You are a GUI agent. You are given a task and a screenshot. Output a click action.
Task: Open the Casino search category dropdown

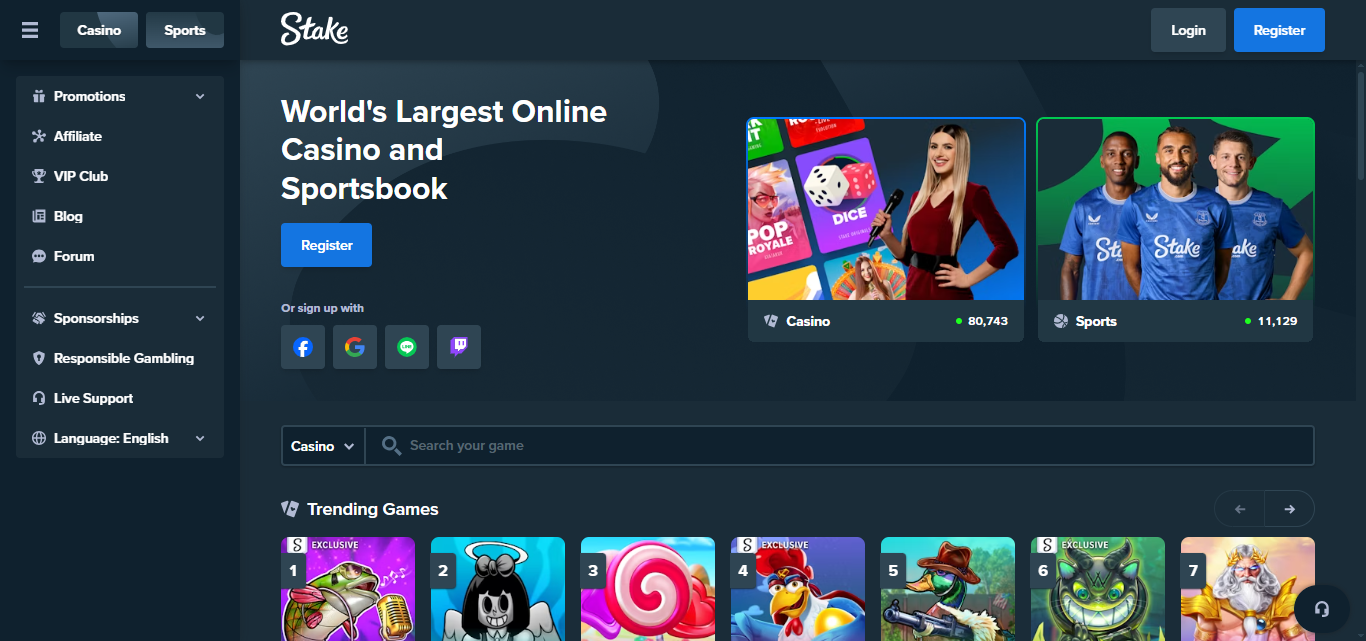[323, 446]
